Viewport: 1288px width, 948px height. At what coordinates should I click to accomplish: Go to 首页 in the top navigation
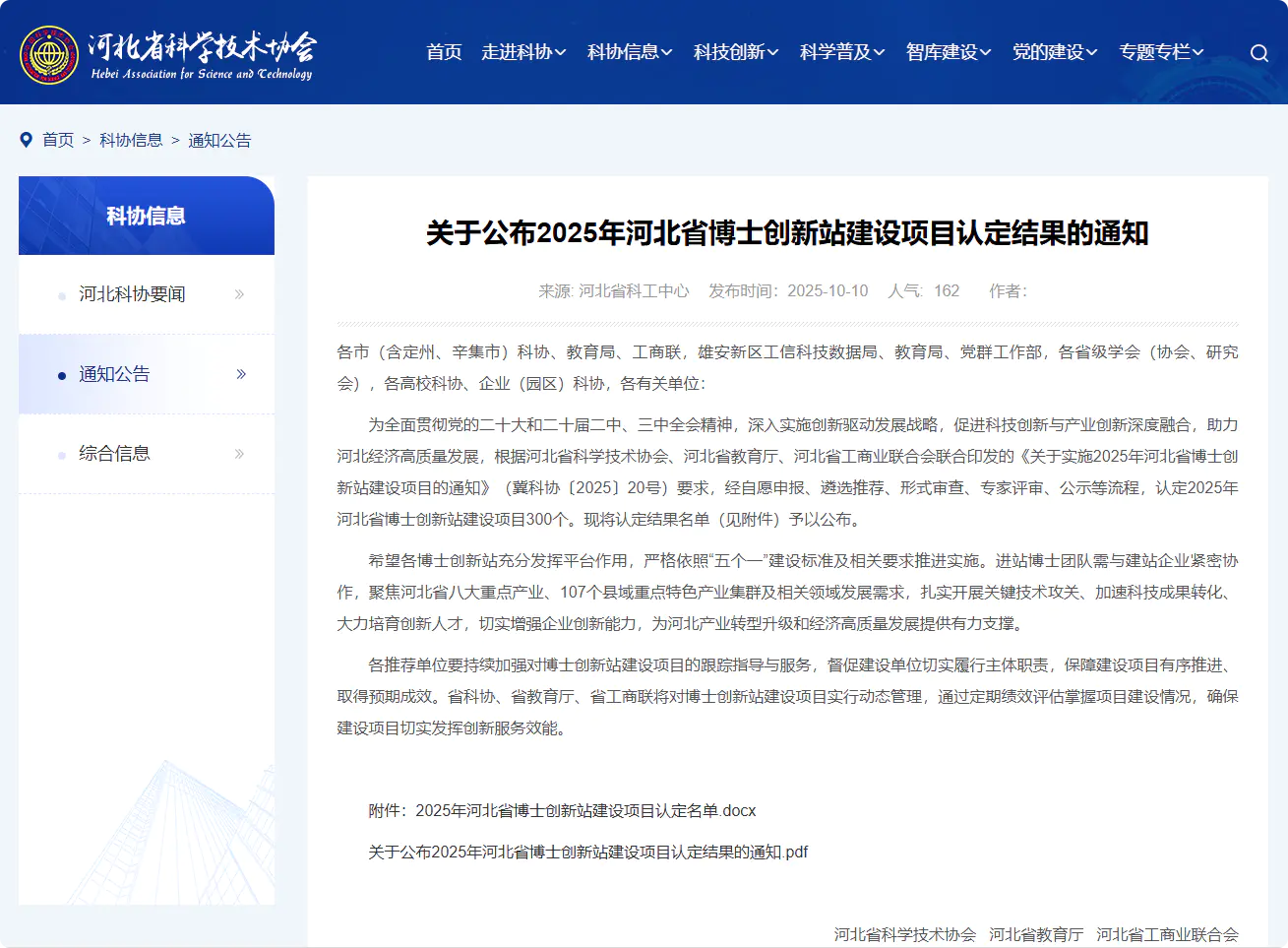[x=444, y=52]
